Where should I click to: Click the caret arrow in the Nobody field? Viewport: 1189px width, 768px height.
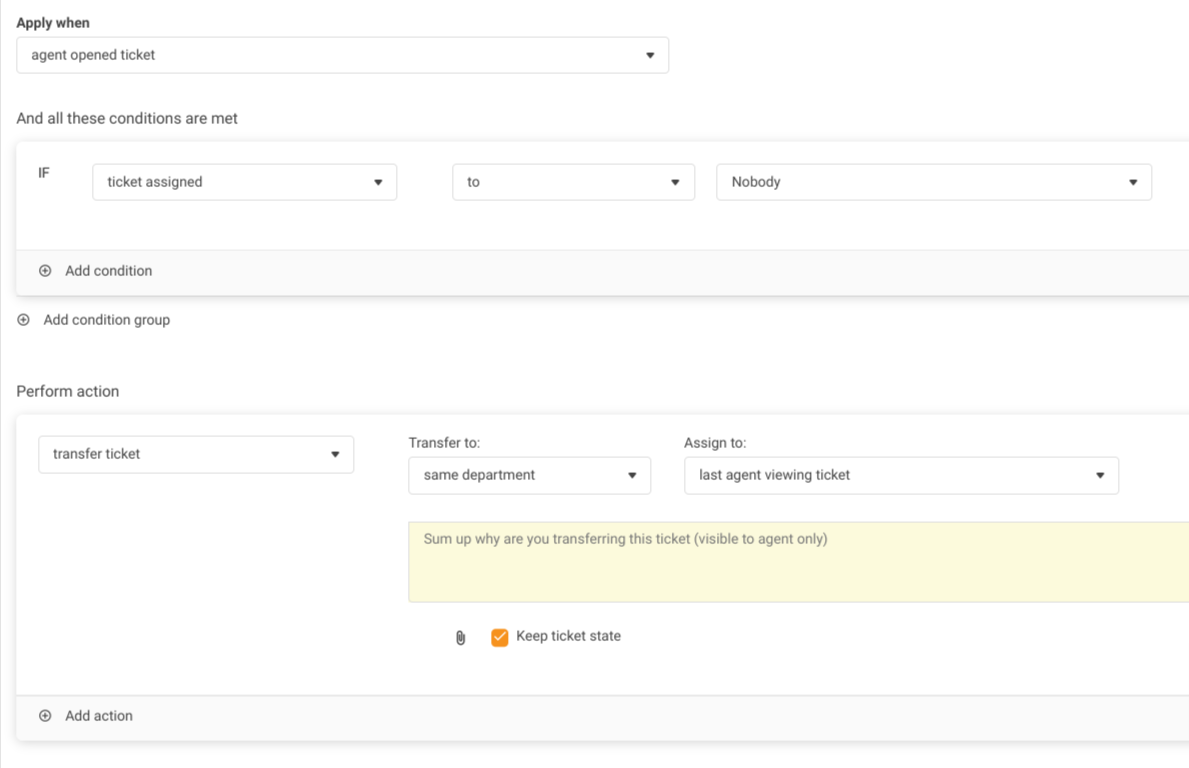point(1133,182)
